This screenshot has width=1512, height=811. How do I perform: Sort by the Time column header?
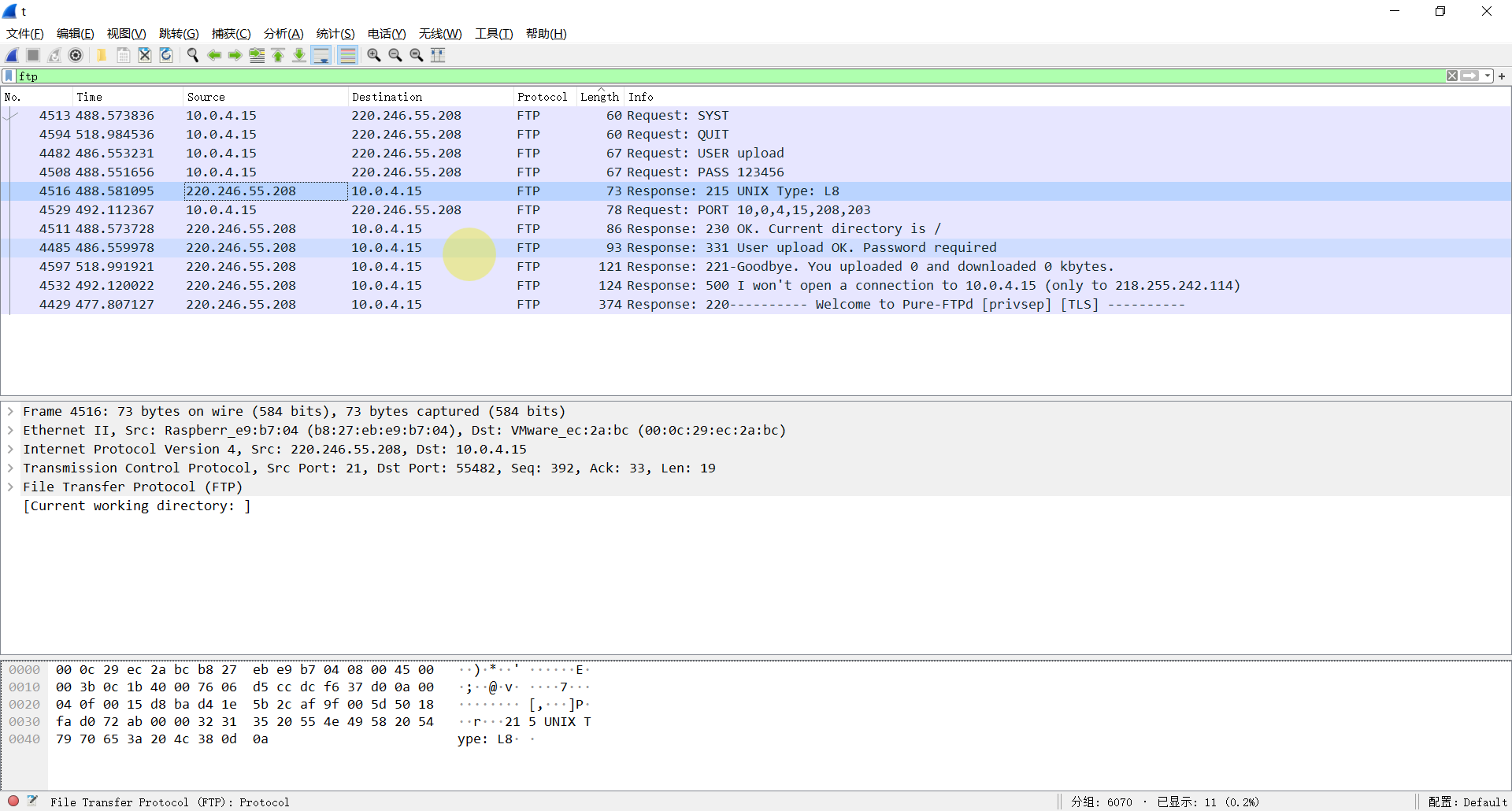tap(128, 97)
